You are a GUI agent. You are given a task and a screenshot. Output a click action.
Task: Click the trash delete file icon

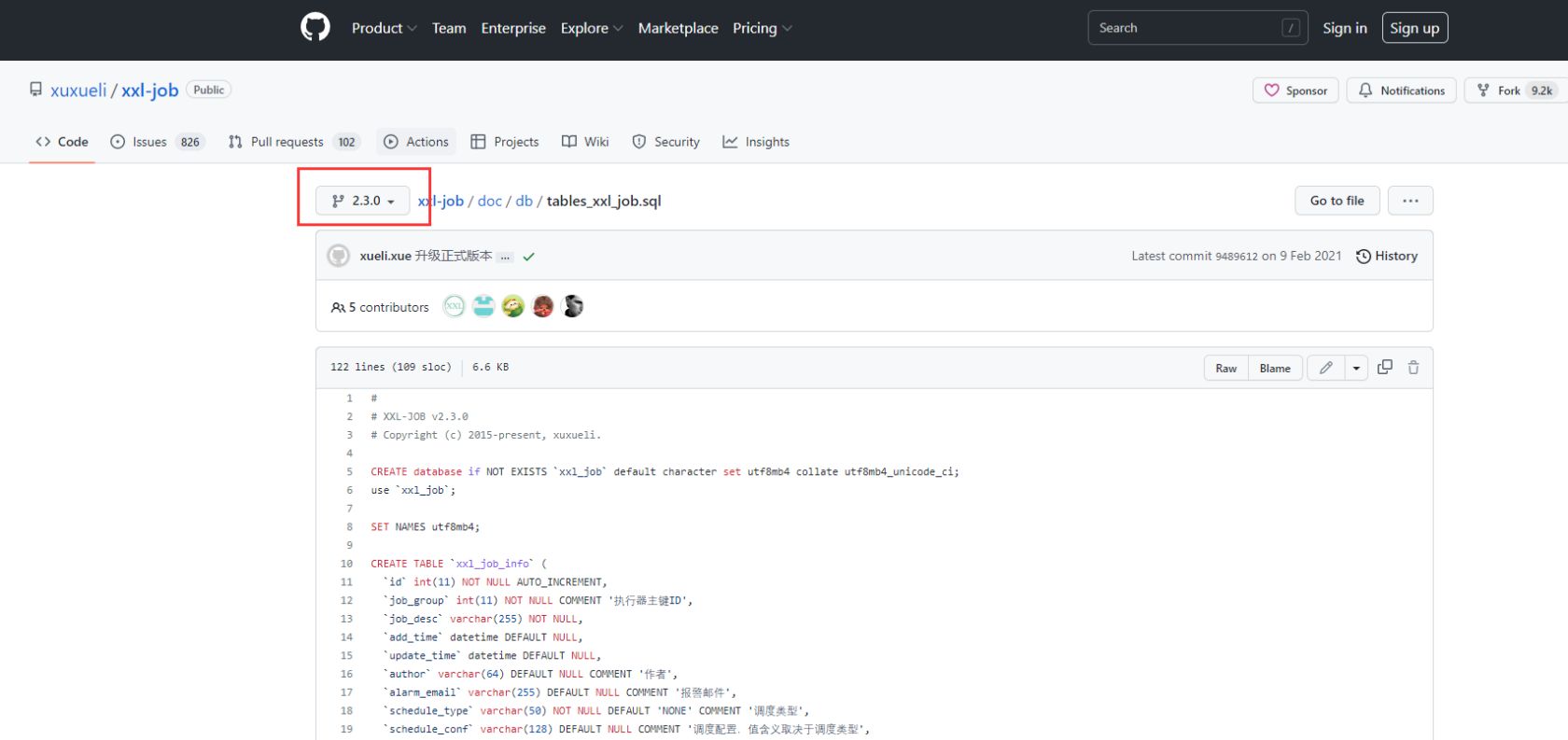click(x=1413, y=368)
